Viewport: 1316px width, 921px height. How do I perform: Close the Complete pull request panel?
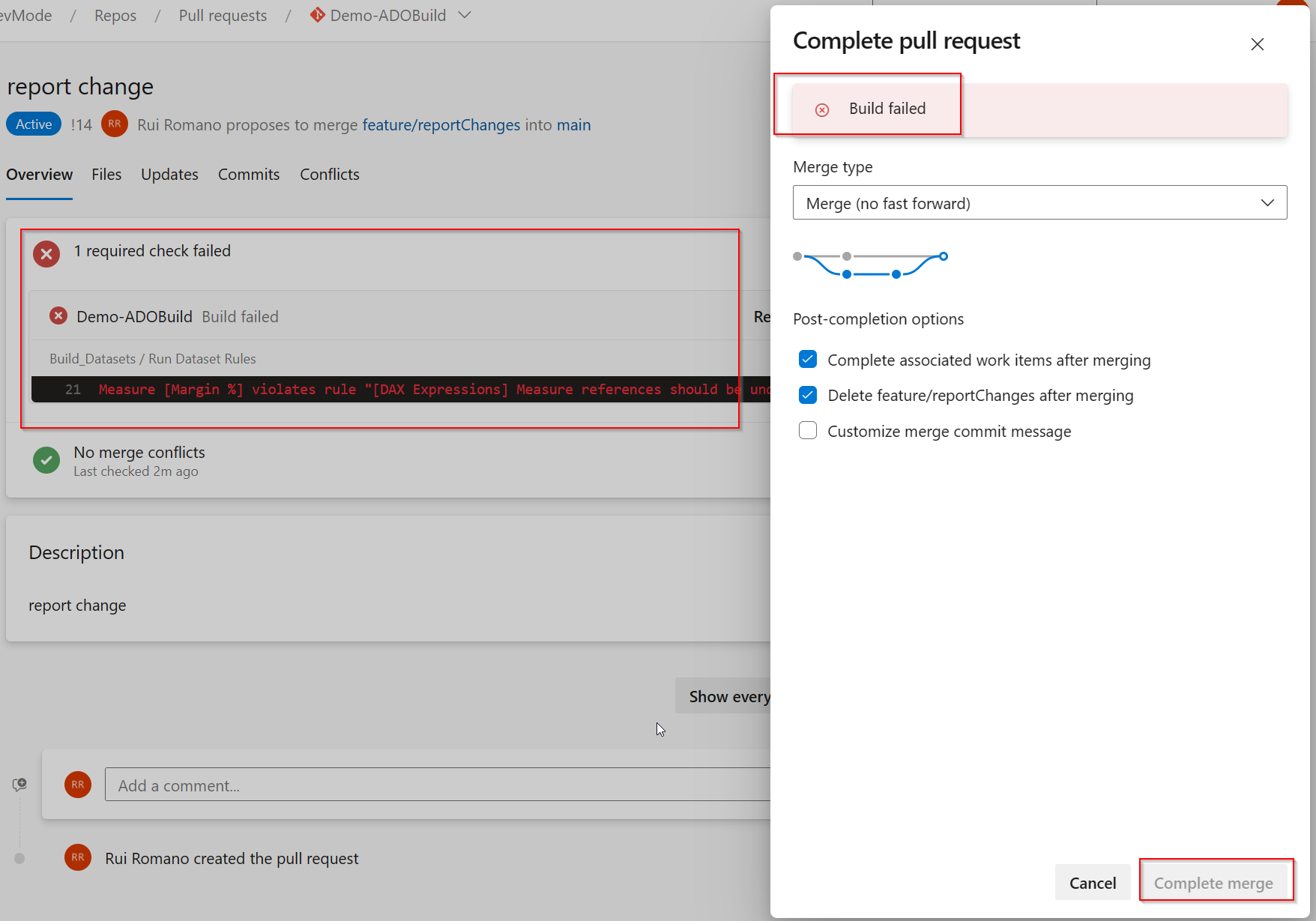tap(1257, 44)
